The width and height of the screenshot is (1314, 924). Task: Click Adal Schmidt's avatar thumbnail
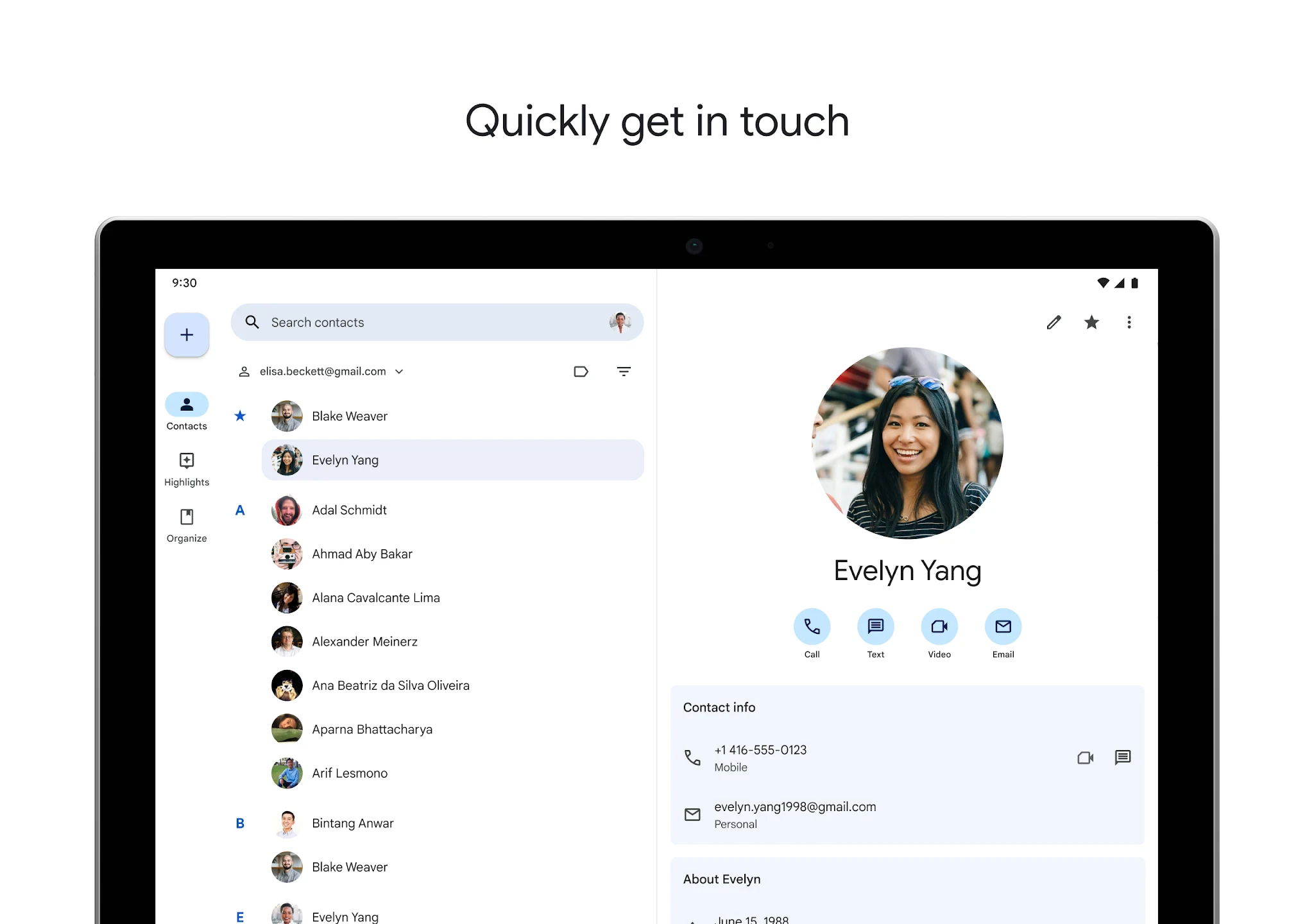click(287, 510)
